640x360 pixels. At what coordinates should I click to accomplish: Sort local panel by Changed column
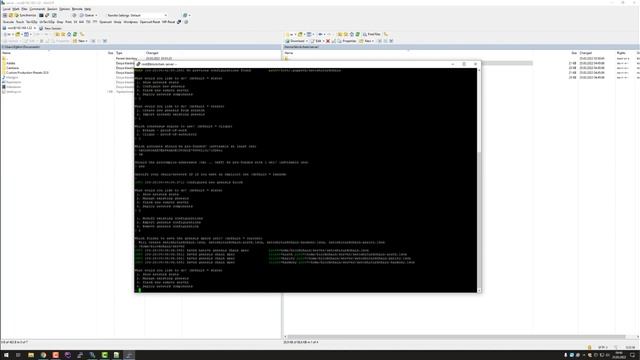pos(152,53)
